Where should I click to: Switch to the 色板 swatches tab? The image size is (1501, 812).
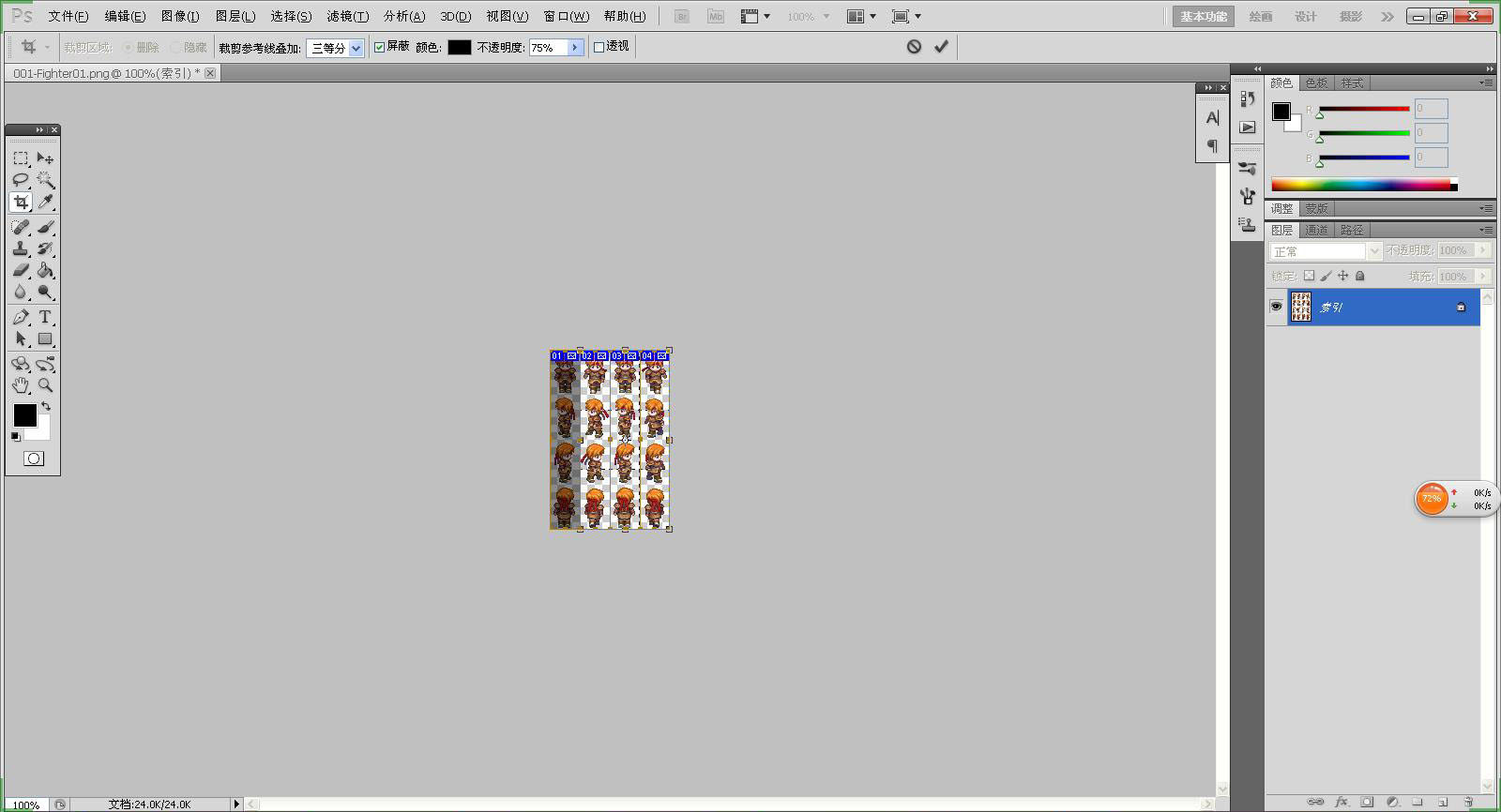pyautogui.click(x=1316, y=83)
